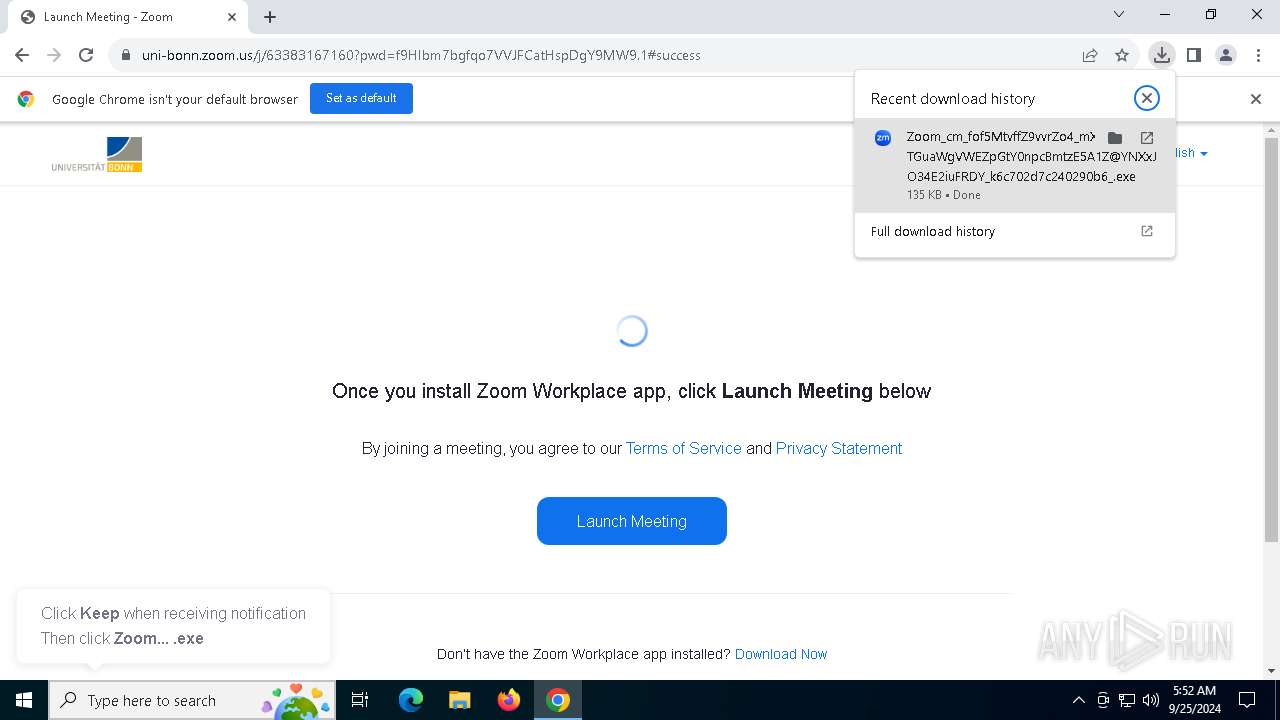Click the page vertical scrollbar

point(1271,340)
